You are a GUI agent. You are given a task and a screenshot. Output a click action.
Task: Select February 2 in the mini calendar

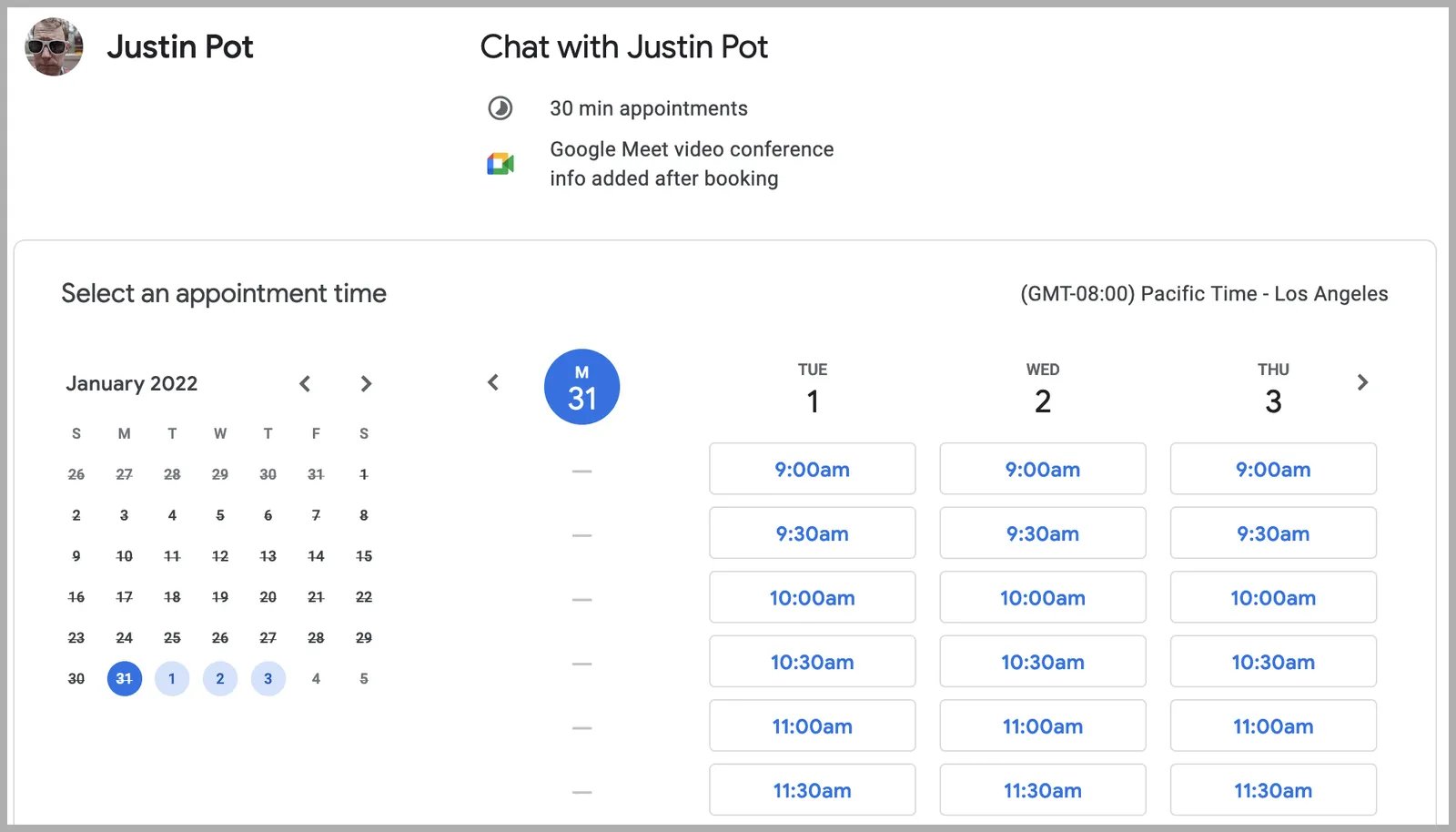coord(220,678)
